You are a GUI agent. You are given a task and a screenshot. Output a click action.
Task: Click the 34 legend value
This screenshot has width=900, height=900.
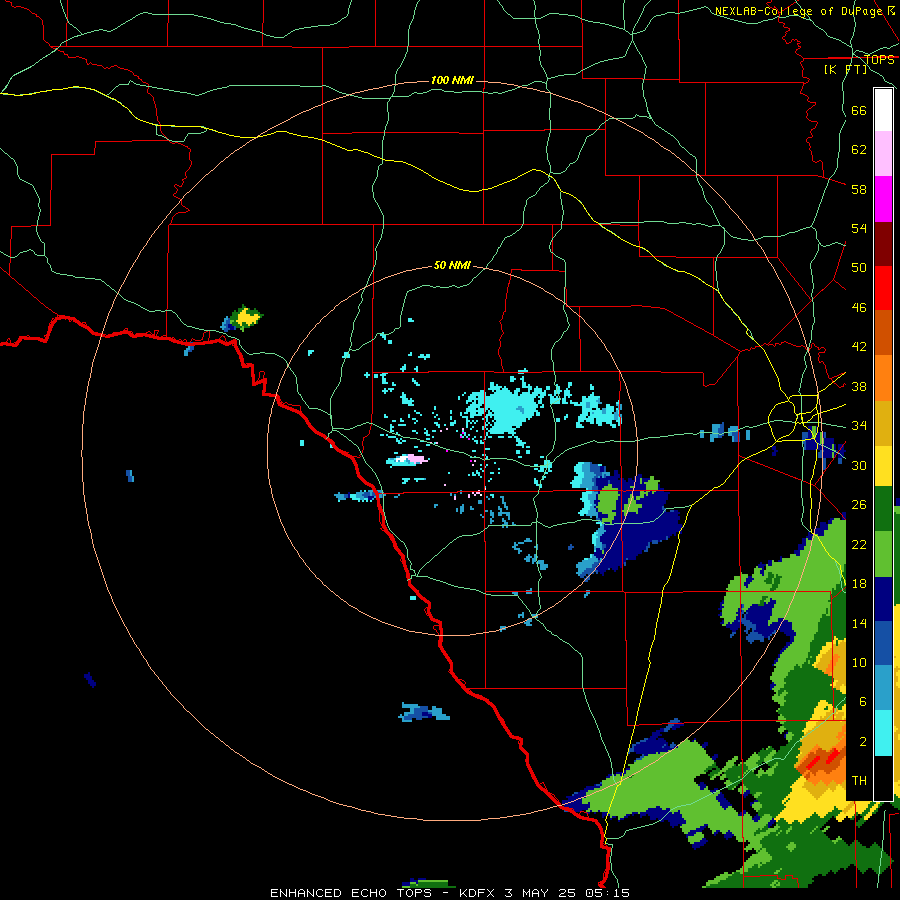pos(859,425)
